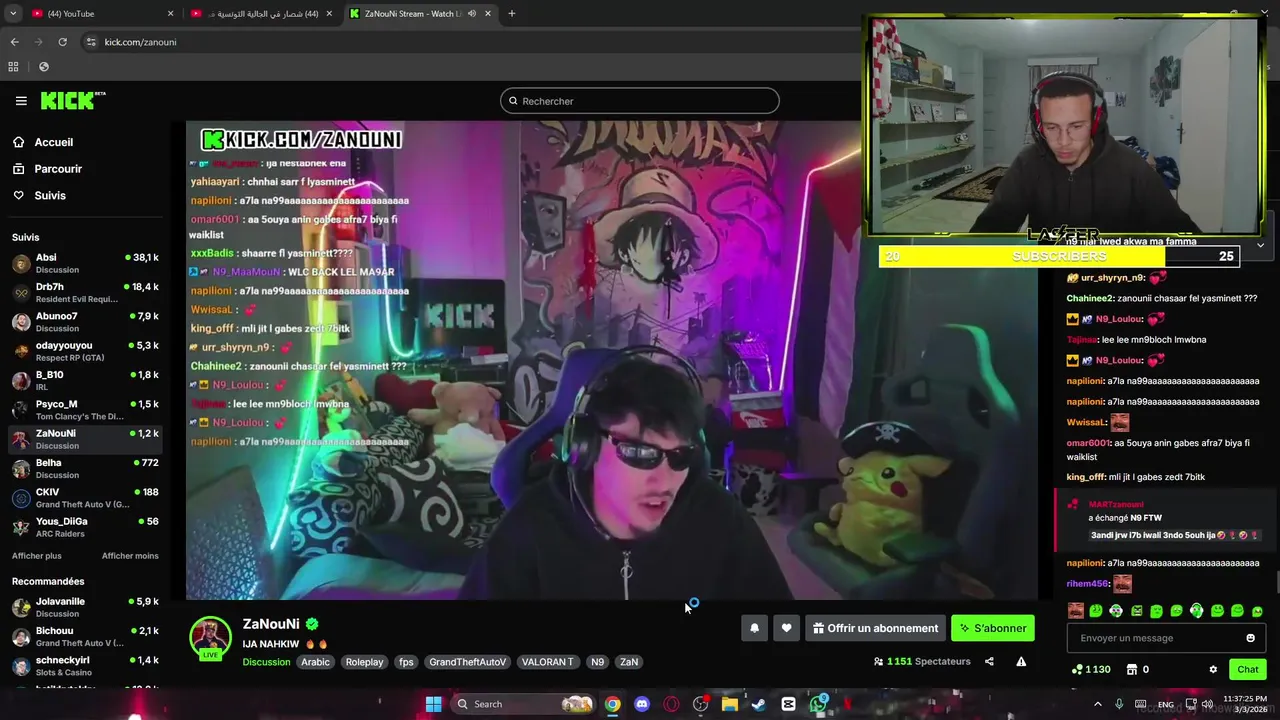Viewport: 1280px width, 720px height.
Task: Open the emoji picker in the message box
Action: pyautogui.click(x=1250, y=638)
